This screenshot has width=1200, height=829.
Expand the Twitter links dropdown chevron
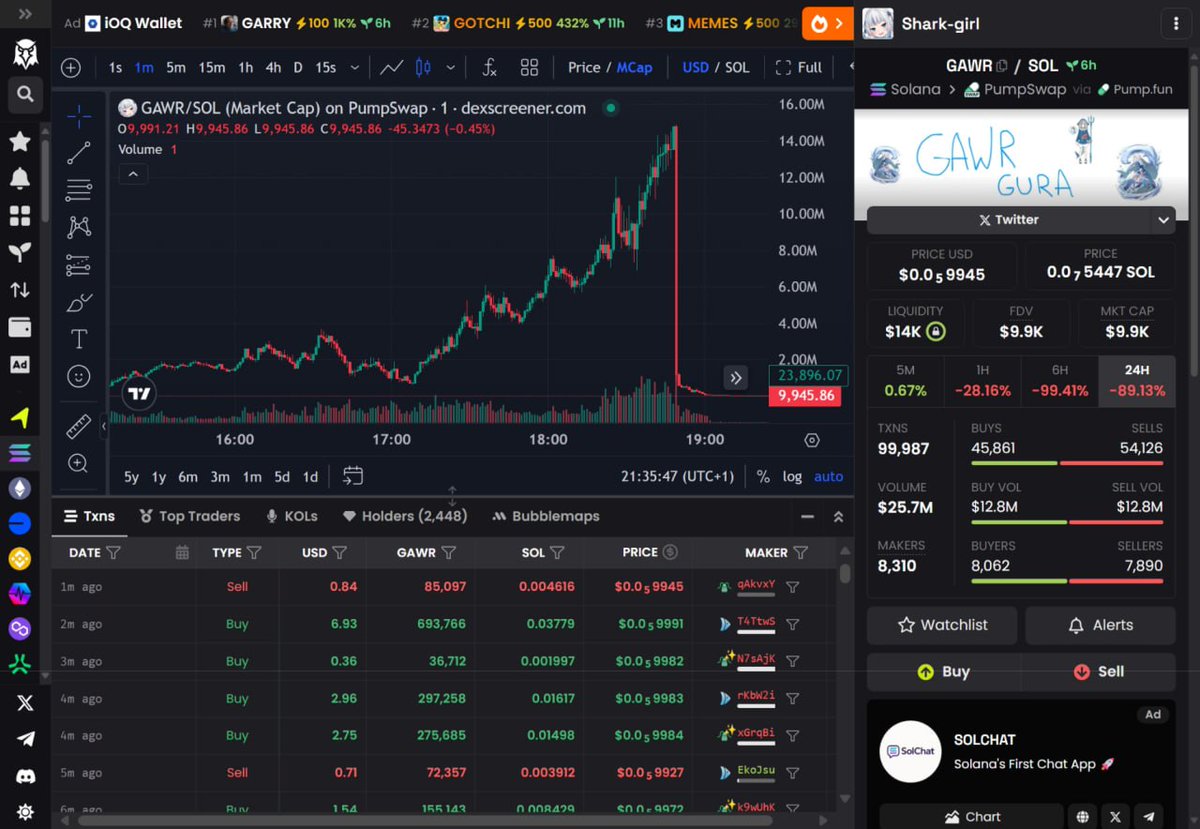pos(1163,220)
